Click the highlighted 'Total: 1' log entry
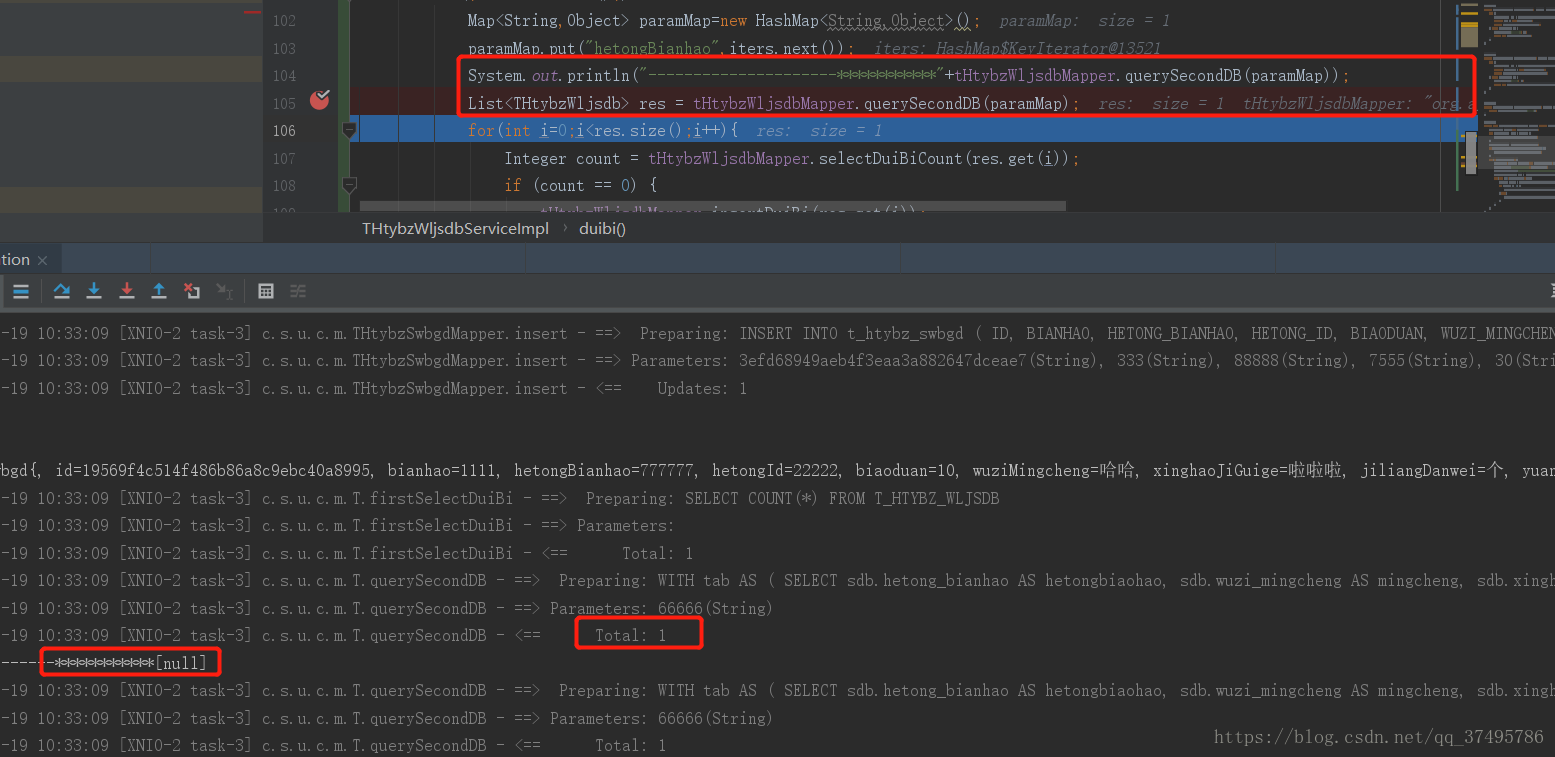1555x757 pixels. point(638,634)
